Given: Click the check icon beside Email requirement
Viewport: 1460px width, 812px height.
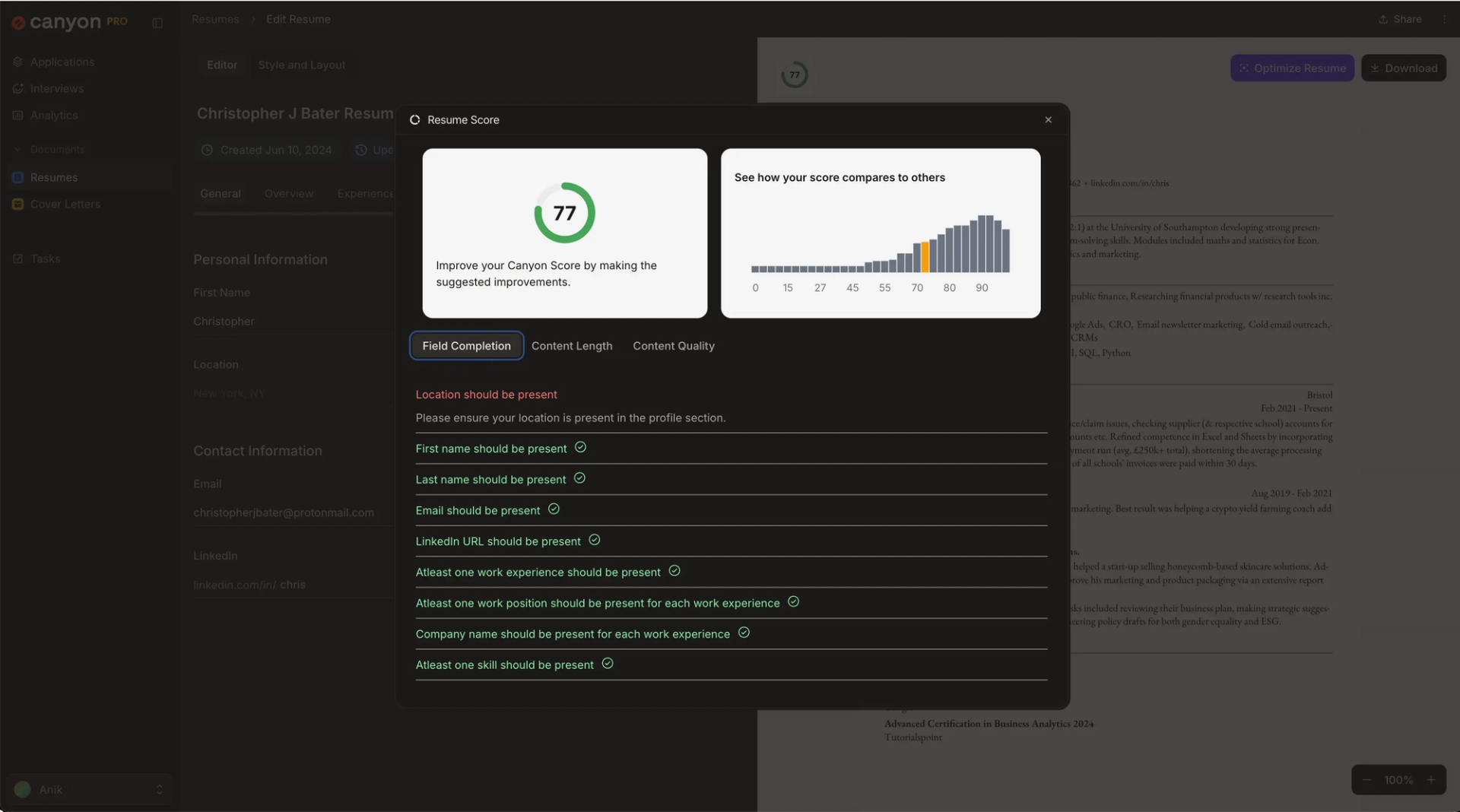Looking at the screenshot, I should click(554, 509).
